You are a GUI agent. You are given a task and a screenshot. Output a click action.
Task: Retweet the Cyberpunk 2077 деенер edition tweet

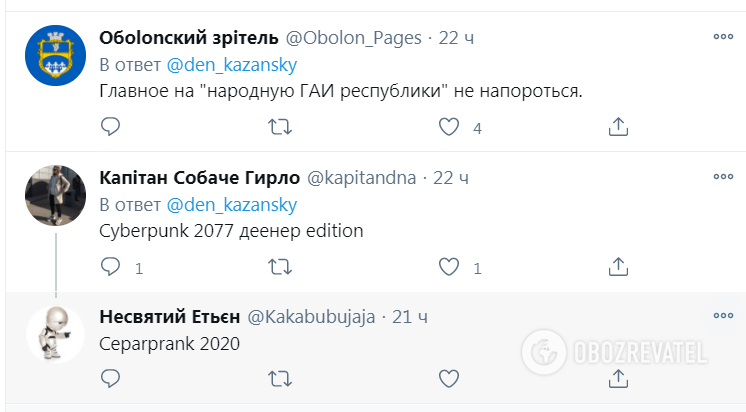pos(281,268)
